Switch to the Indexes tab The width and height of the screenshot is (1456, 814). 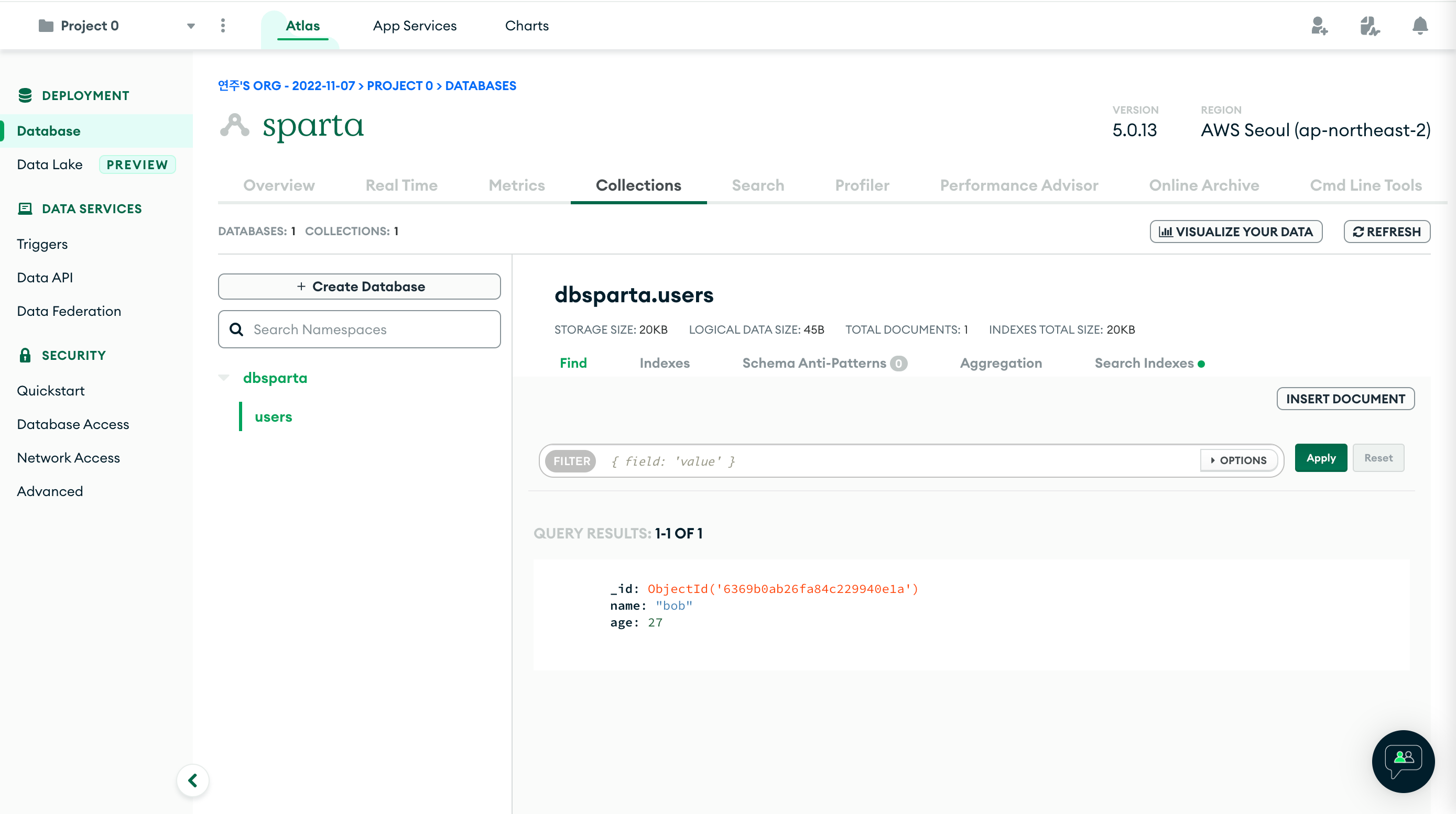[x=664, y=363]
